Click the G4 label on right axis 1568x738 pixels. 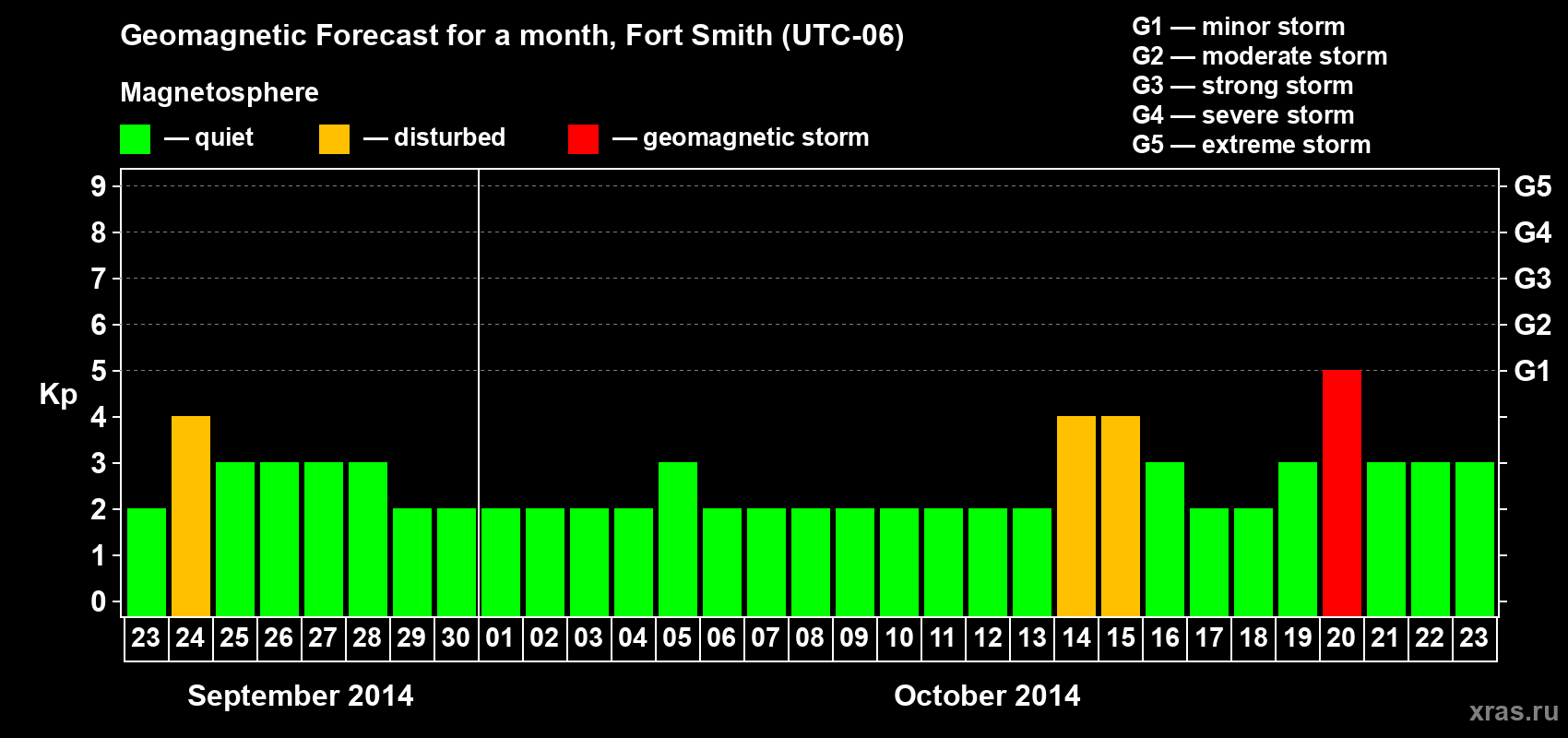[1532, 232]
